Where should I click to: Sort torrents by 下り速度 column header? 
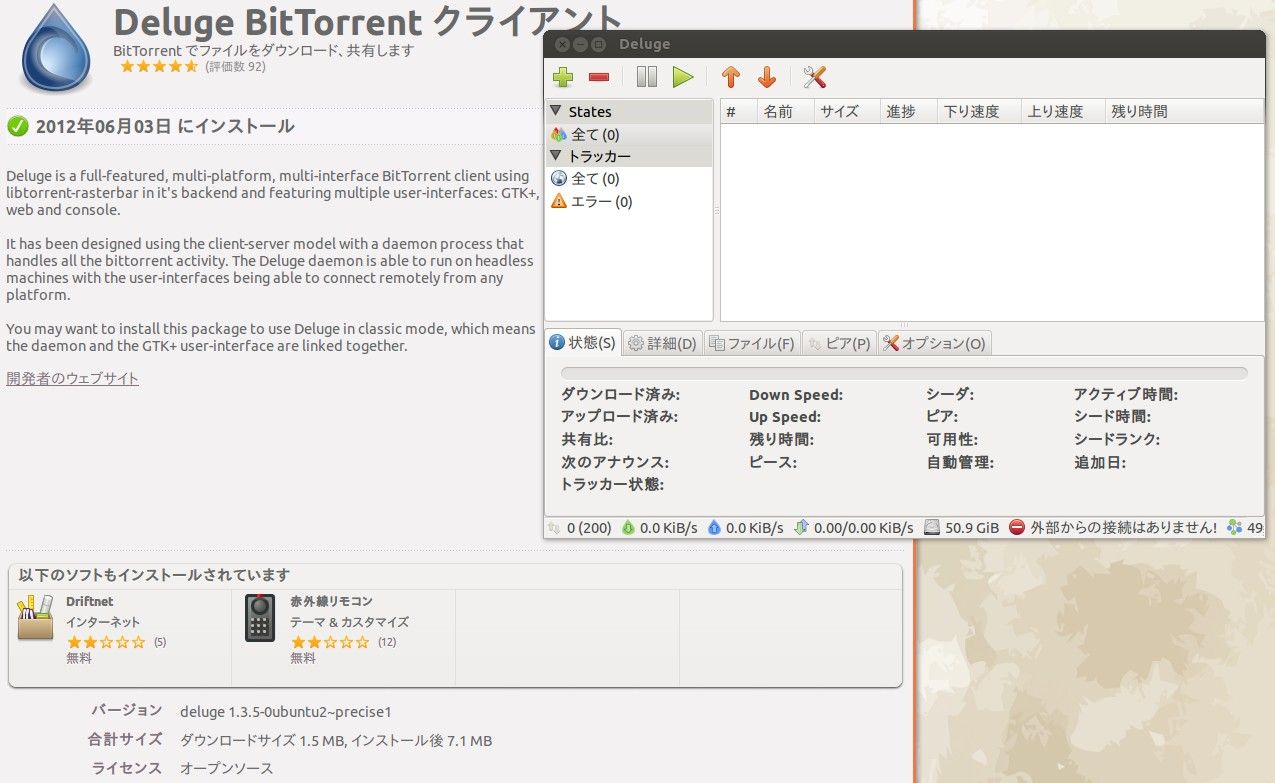click(978, 111)
